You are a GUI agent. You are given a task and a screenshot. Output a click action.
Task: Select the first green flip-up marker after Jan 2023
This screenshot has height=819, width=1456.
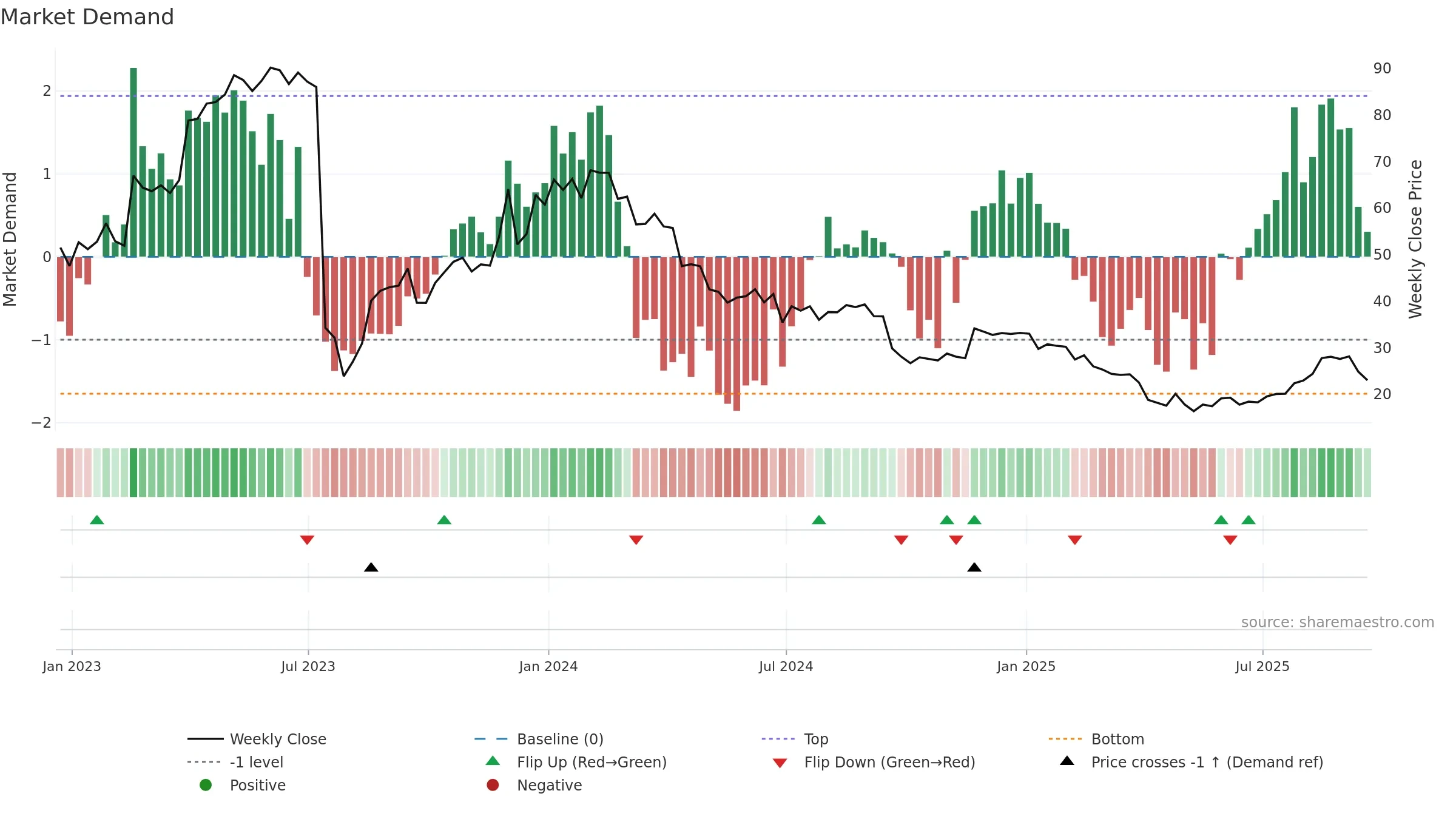(x=97, y=520)
